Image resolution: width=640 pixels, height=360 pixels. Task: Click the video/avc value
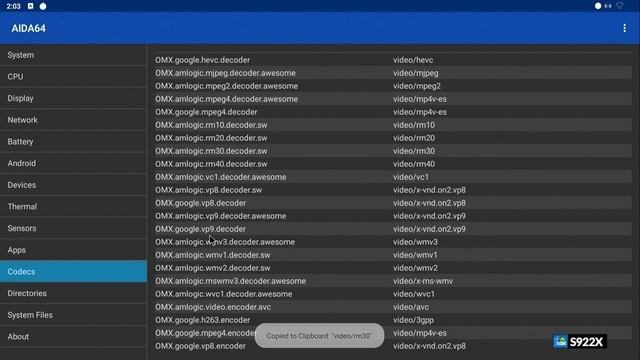tap(411, 307)
